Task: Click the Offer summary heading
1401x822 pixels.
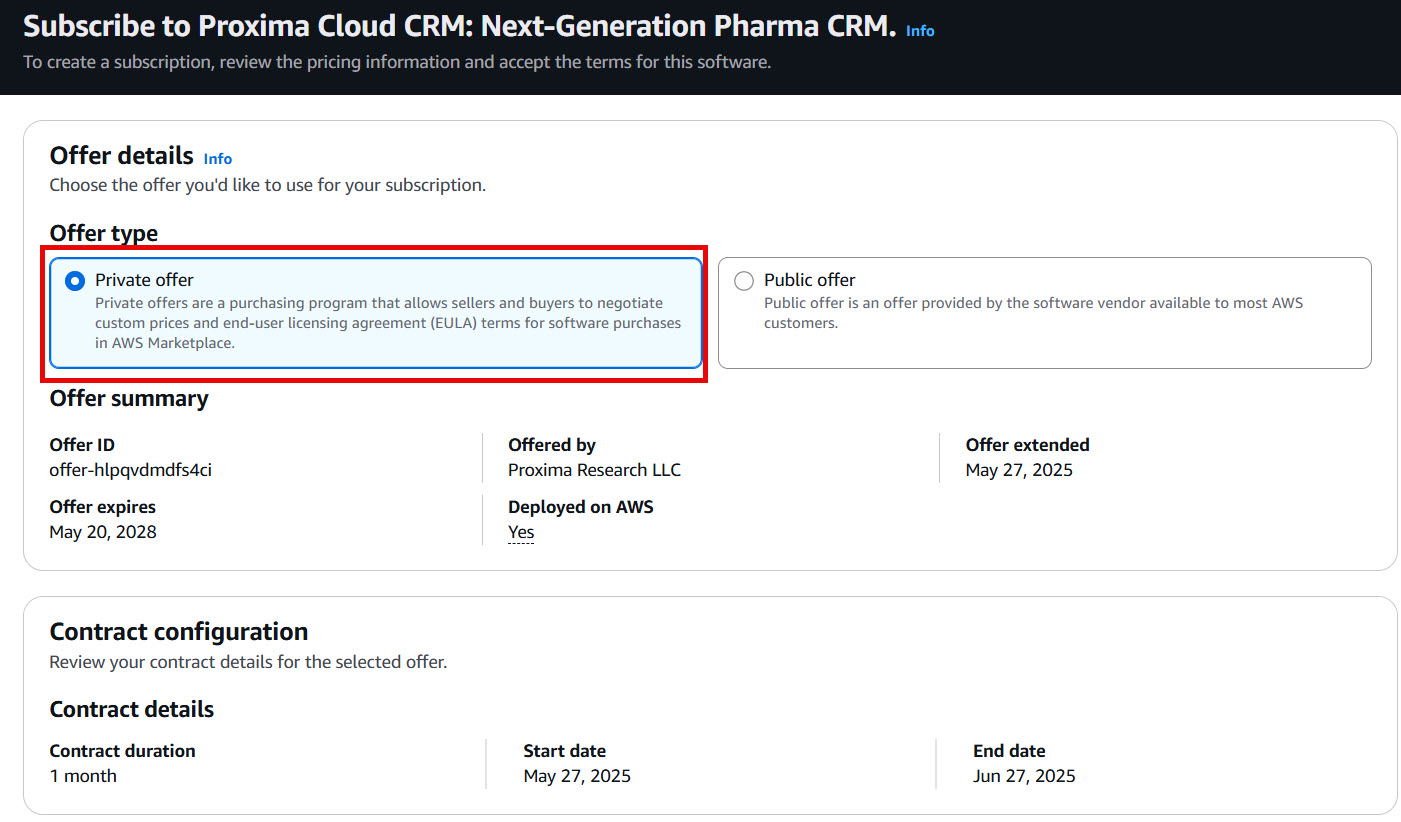Action: pos(129,398)
